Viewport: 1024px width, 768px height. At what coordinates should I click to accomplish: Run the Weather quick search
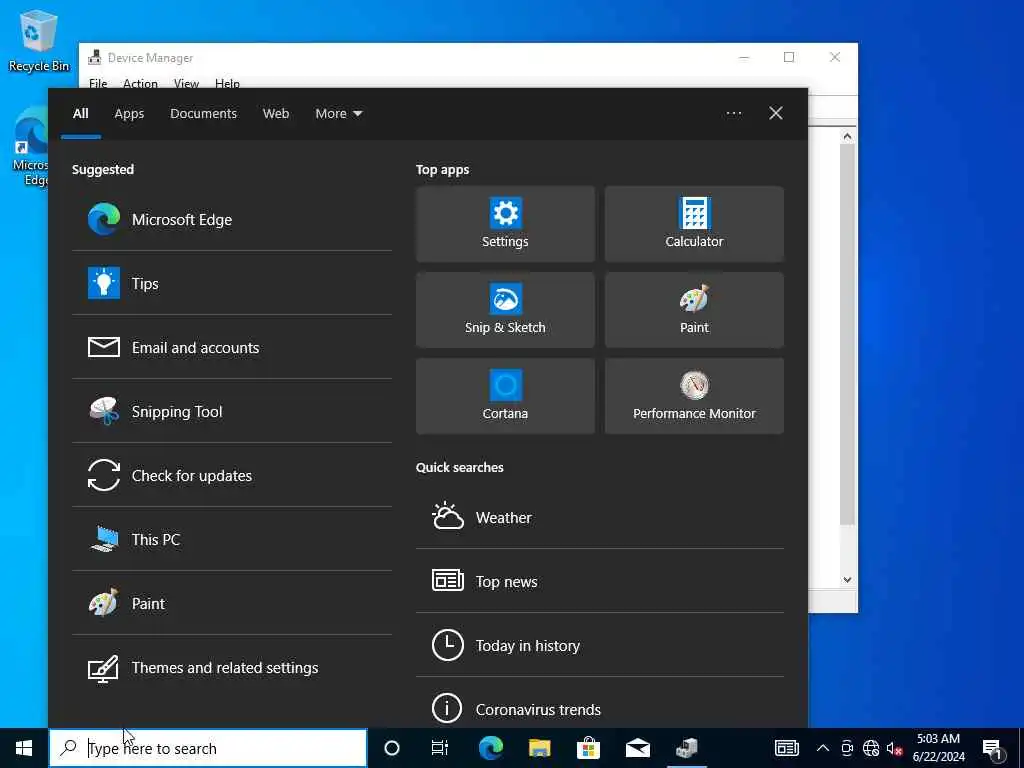(x=600, y=517)
